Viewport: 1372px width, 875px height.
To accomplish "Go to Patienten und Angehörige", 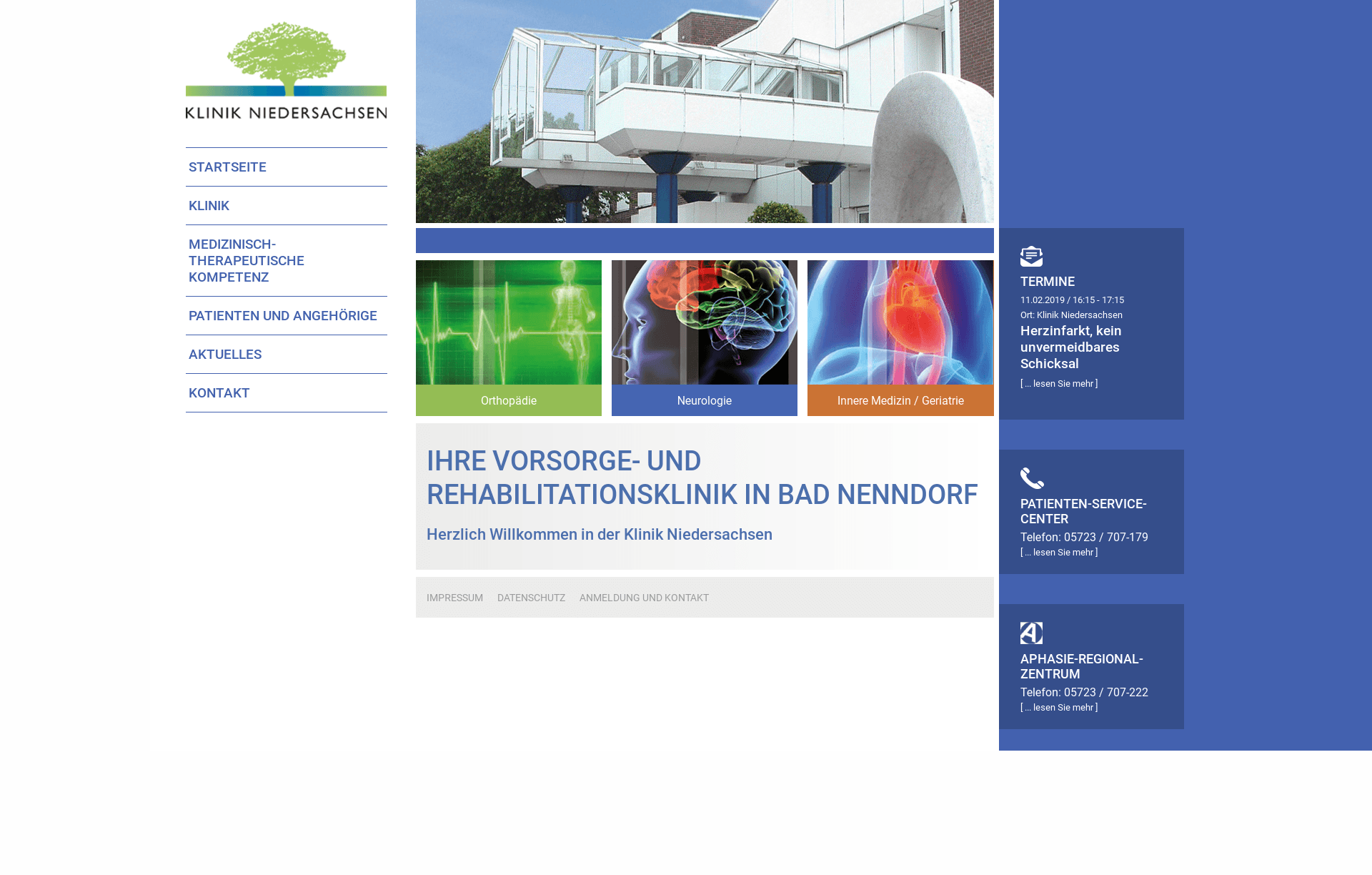I will click(287, 316).
